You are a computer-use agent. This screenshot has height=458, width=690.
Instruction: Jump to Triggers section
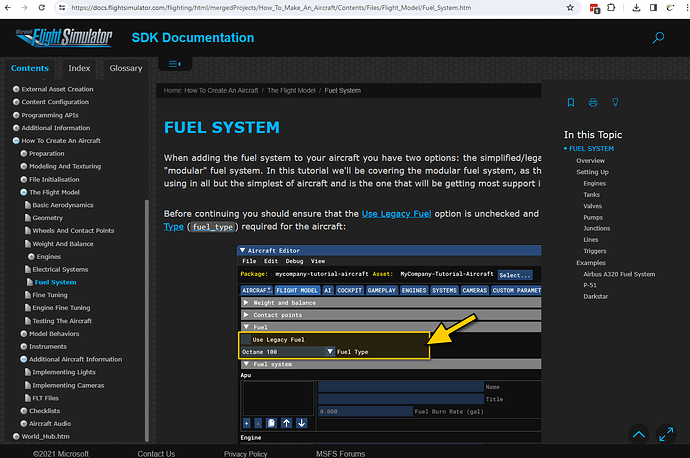tap(595, 251)
